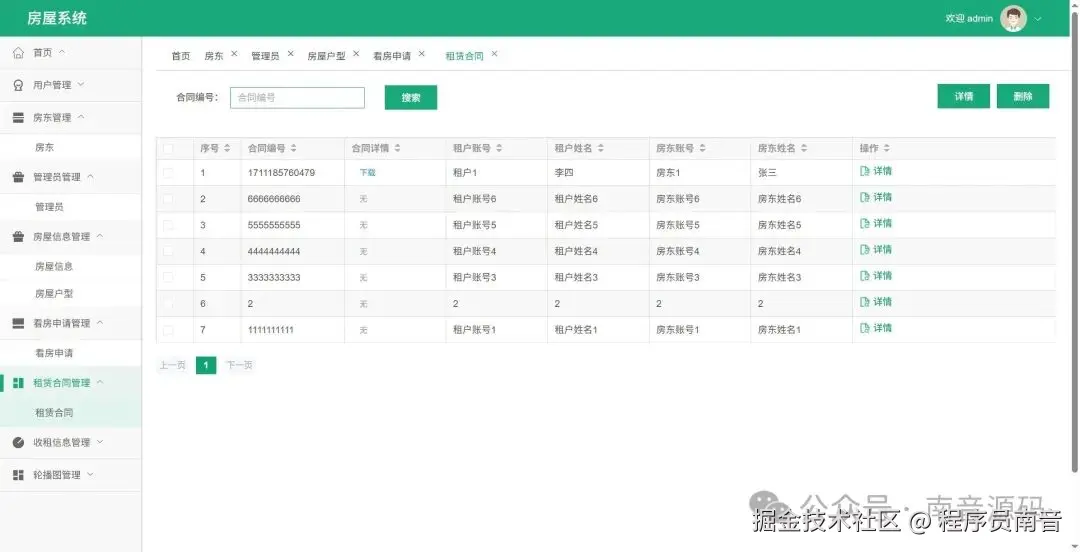The image size is (1080, 552).
Task: Switch to the 首页 tab
Action: point(180,57)
